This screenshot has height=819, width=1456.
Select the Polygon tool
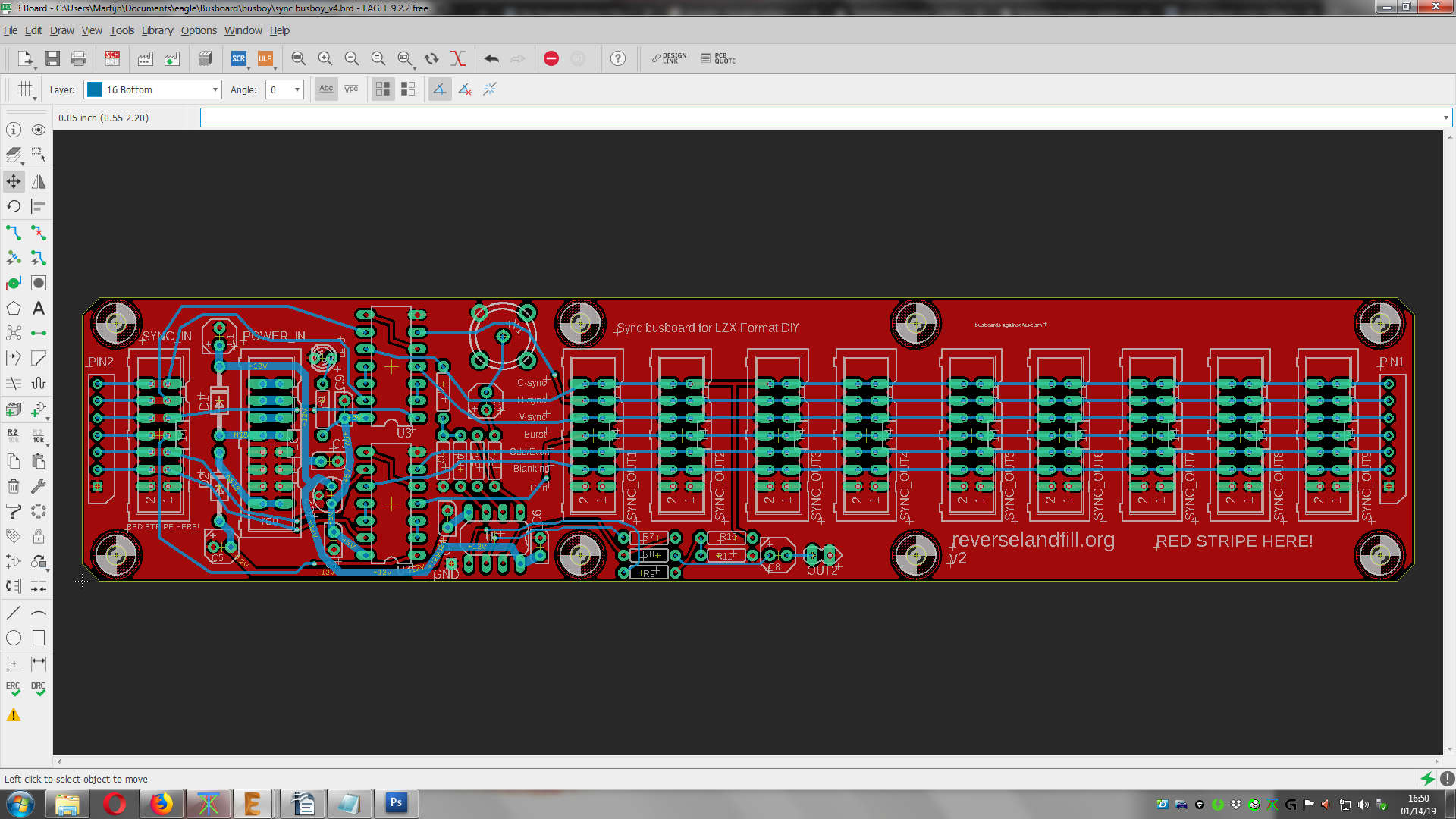click(x=14, y=308)
